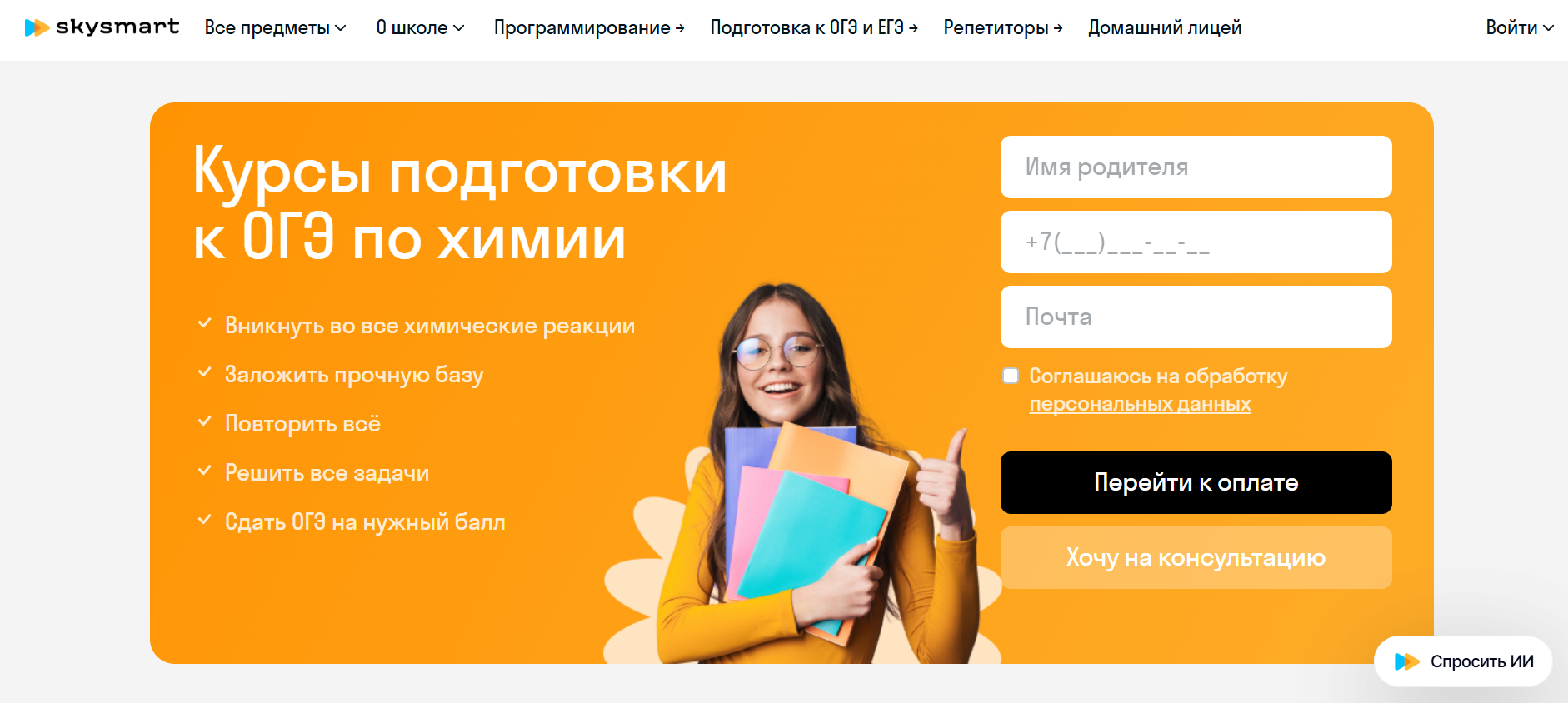Click the Хочу на консультацию button

coord(1196,557)
